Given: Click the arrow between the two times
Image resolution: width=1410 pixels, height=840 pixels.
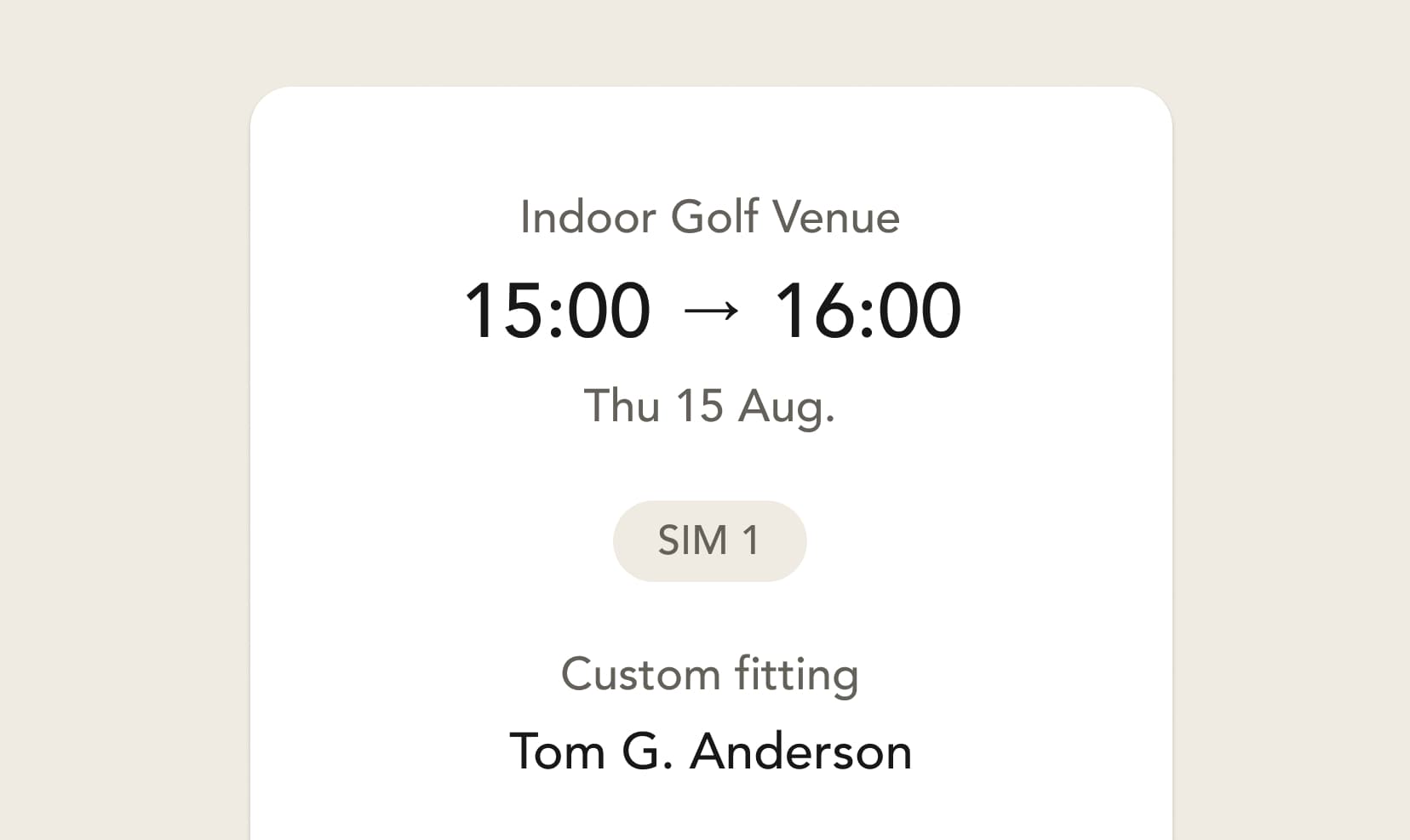Looking at the screenshot, I should (712, 311).
